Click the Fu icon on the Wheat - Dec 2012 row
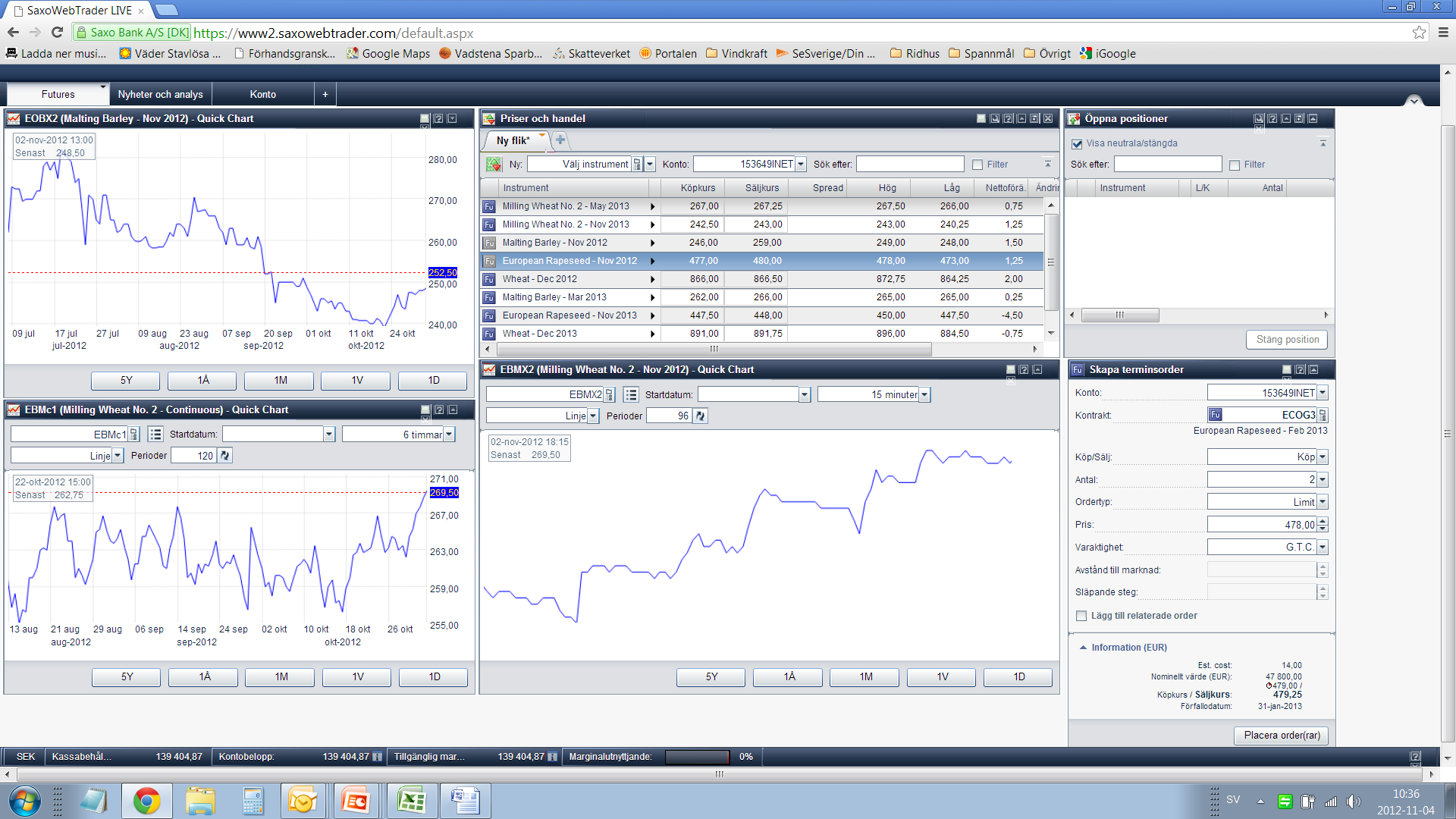This screenshot has width=1456, height=819. [489, 280]
